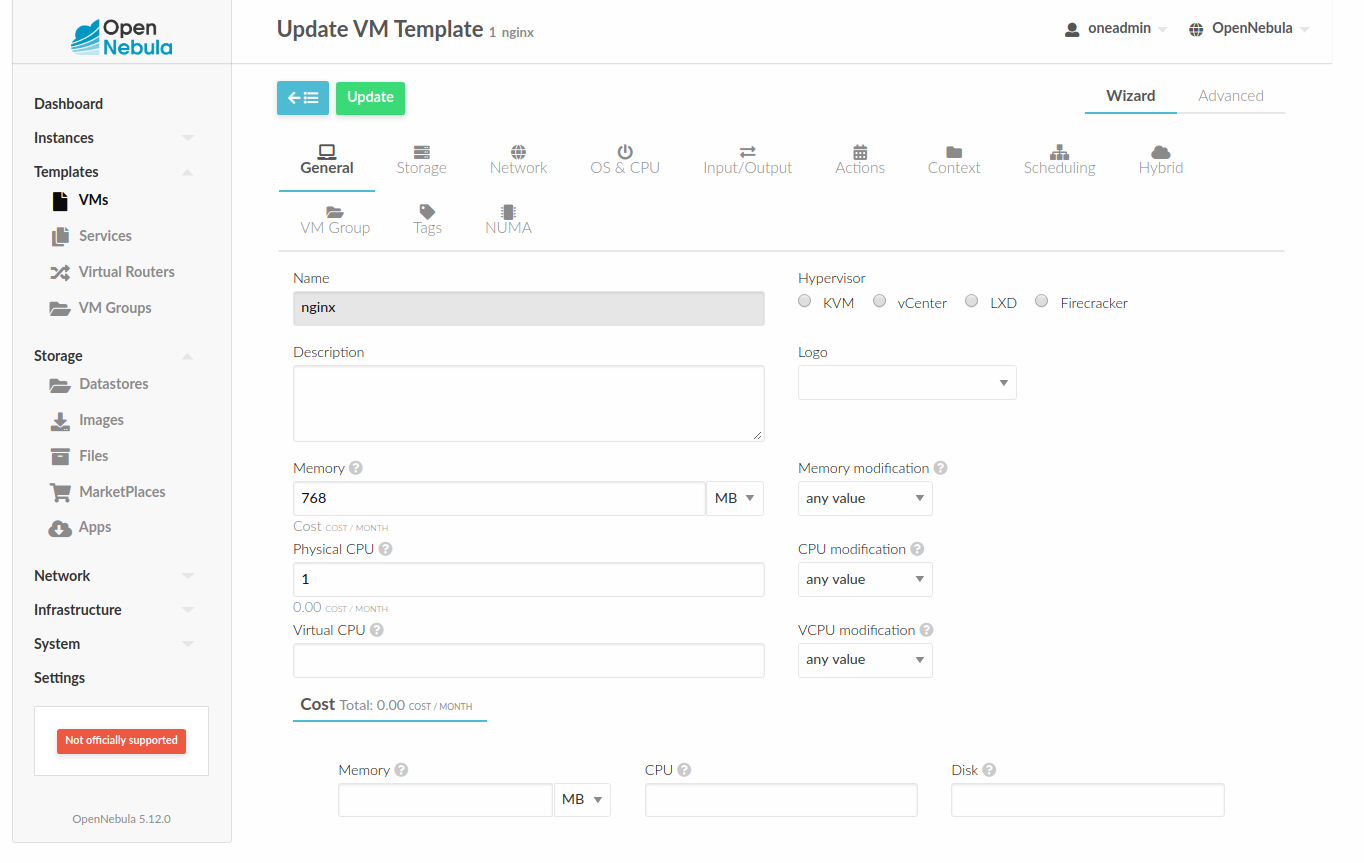Click the Files archive box icon
Screen dimensions: 1364x863
point(60,456)
